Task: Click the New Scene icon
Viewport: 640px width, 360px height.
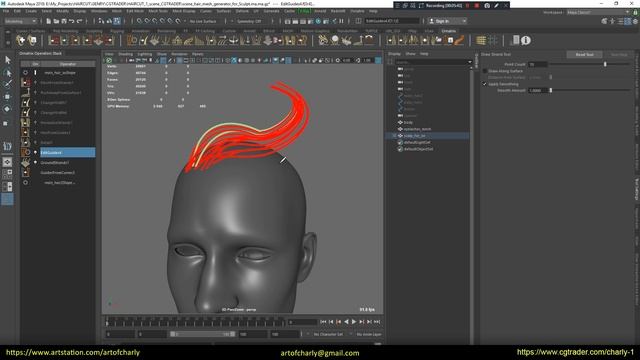Action: (49, 21)
